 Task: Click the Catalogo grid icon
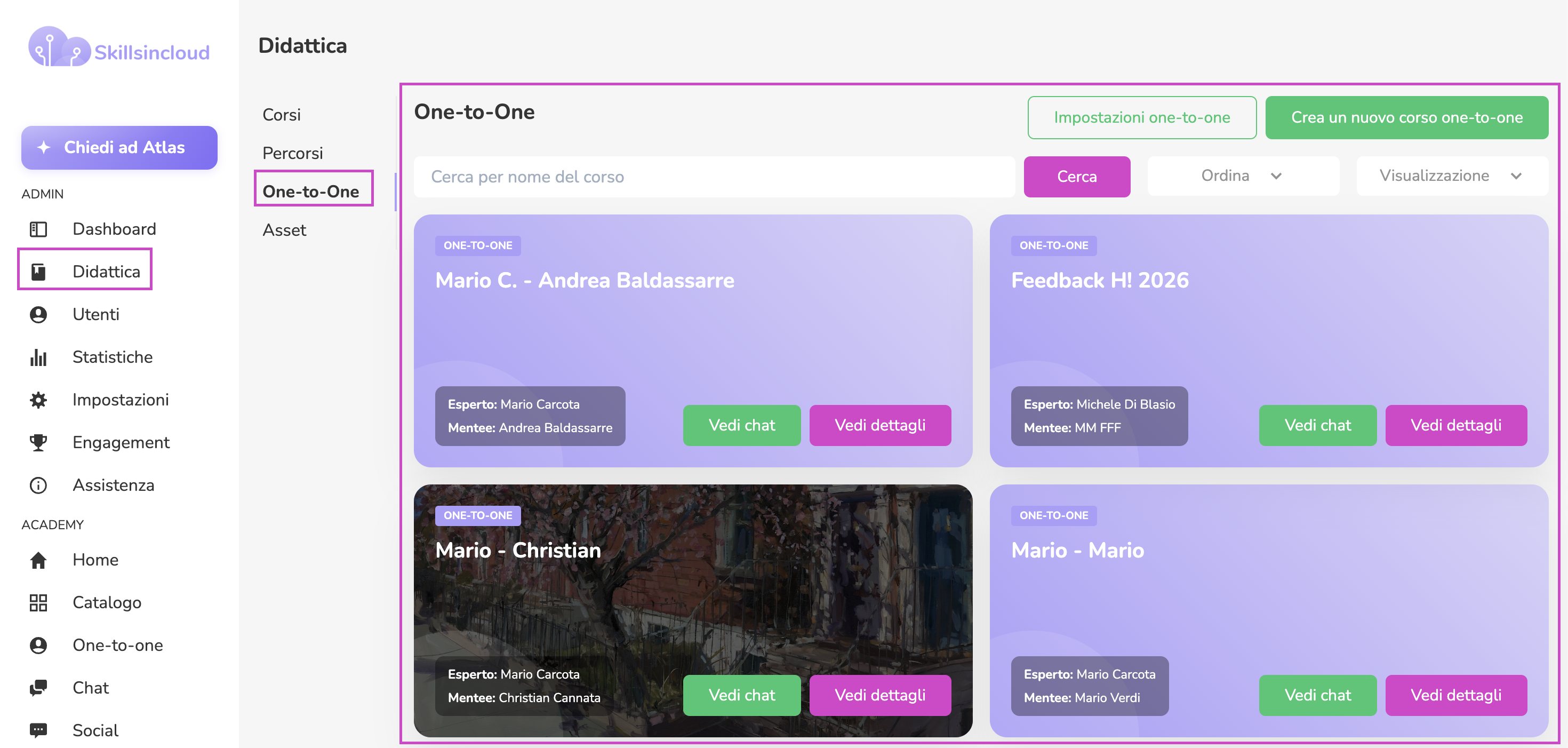pyautogui.click(x=38, y=602)
